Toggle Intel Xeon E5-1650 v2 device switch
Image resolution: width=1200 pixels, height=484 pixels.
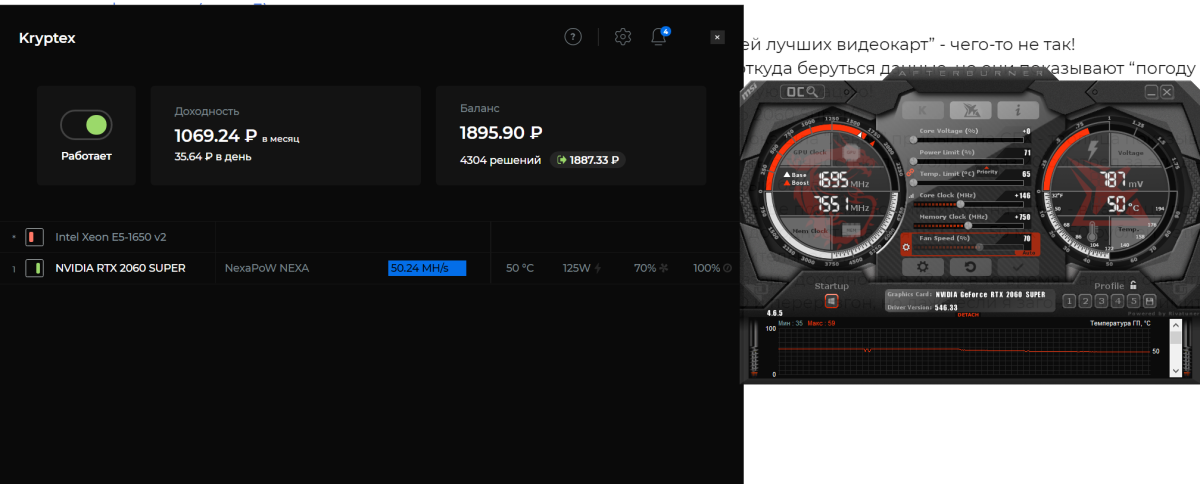click(x=33, y=237)
